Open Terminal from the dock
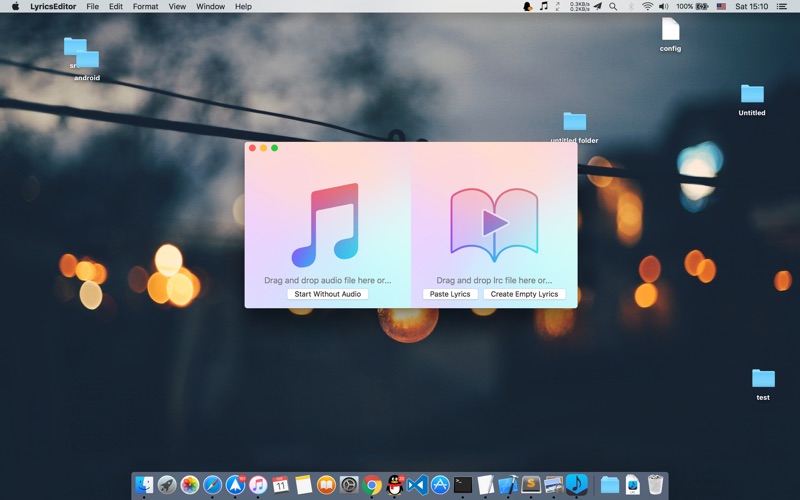800x500 pixels. click(462, 485)
